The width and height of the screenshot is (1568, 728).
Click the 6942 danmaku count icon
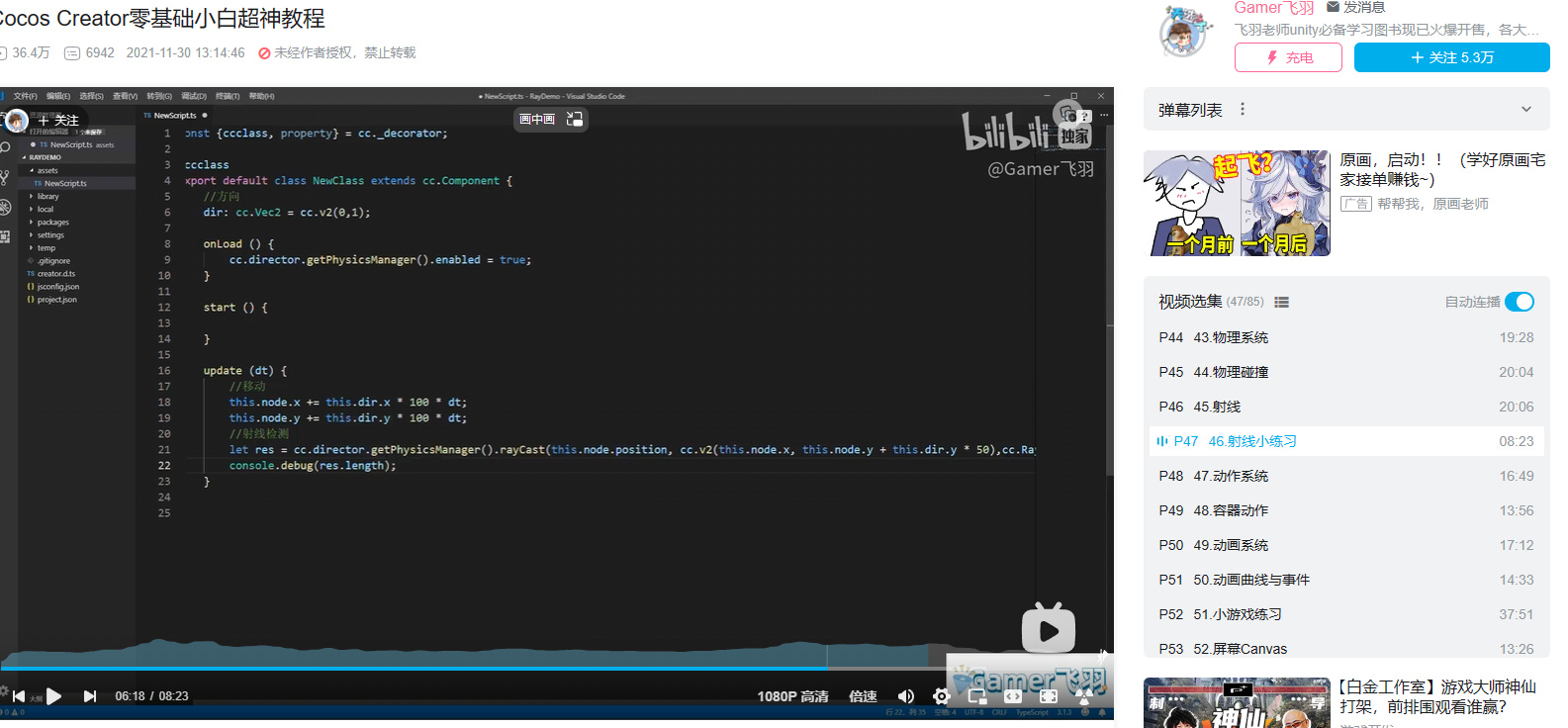(72, 52)
